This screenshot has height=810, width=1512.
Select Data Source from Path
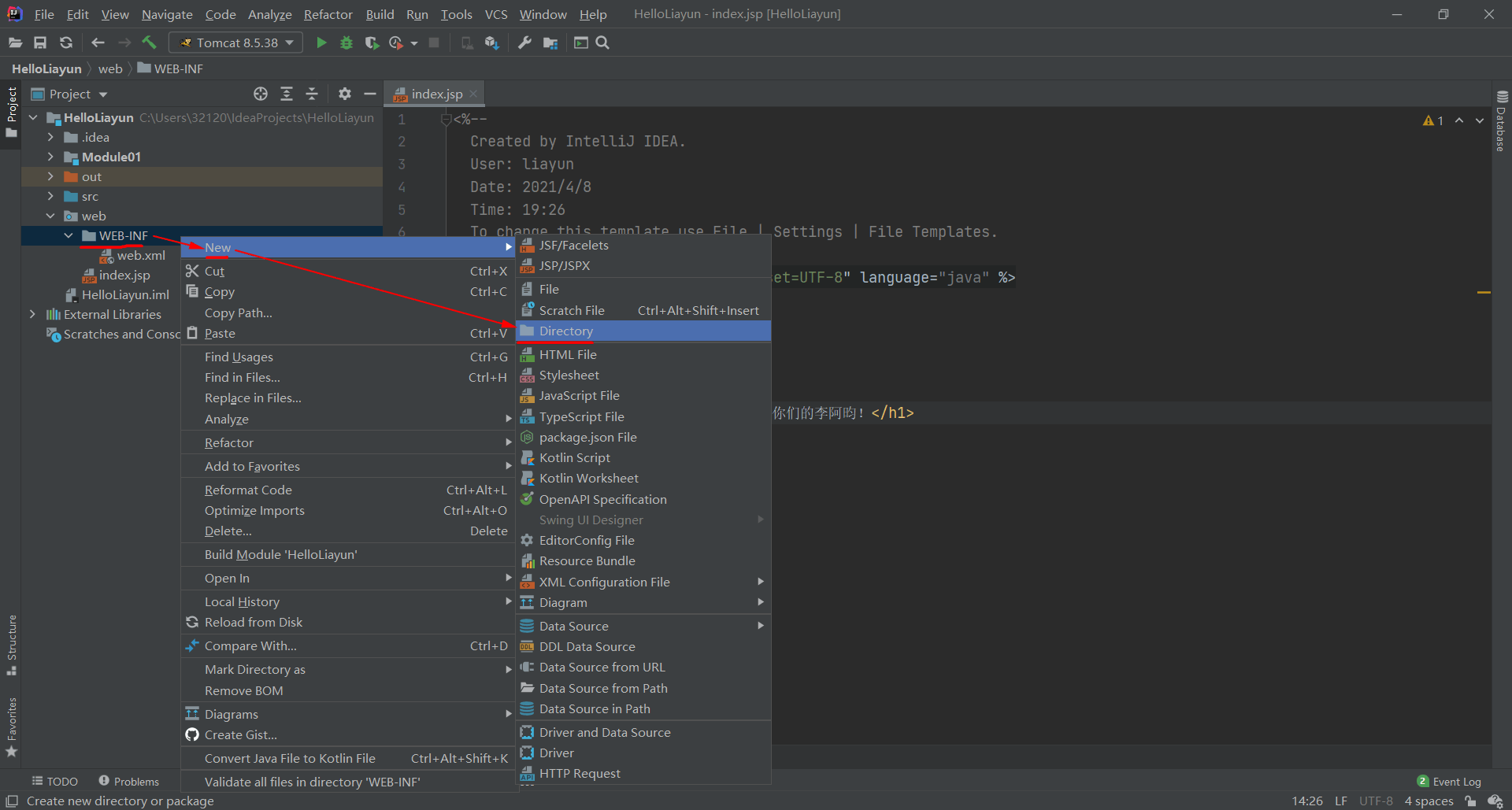point(643,688)
